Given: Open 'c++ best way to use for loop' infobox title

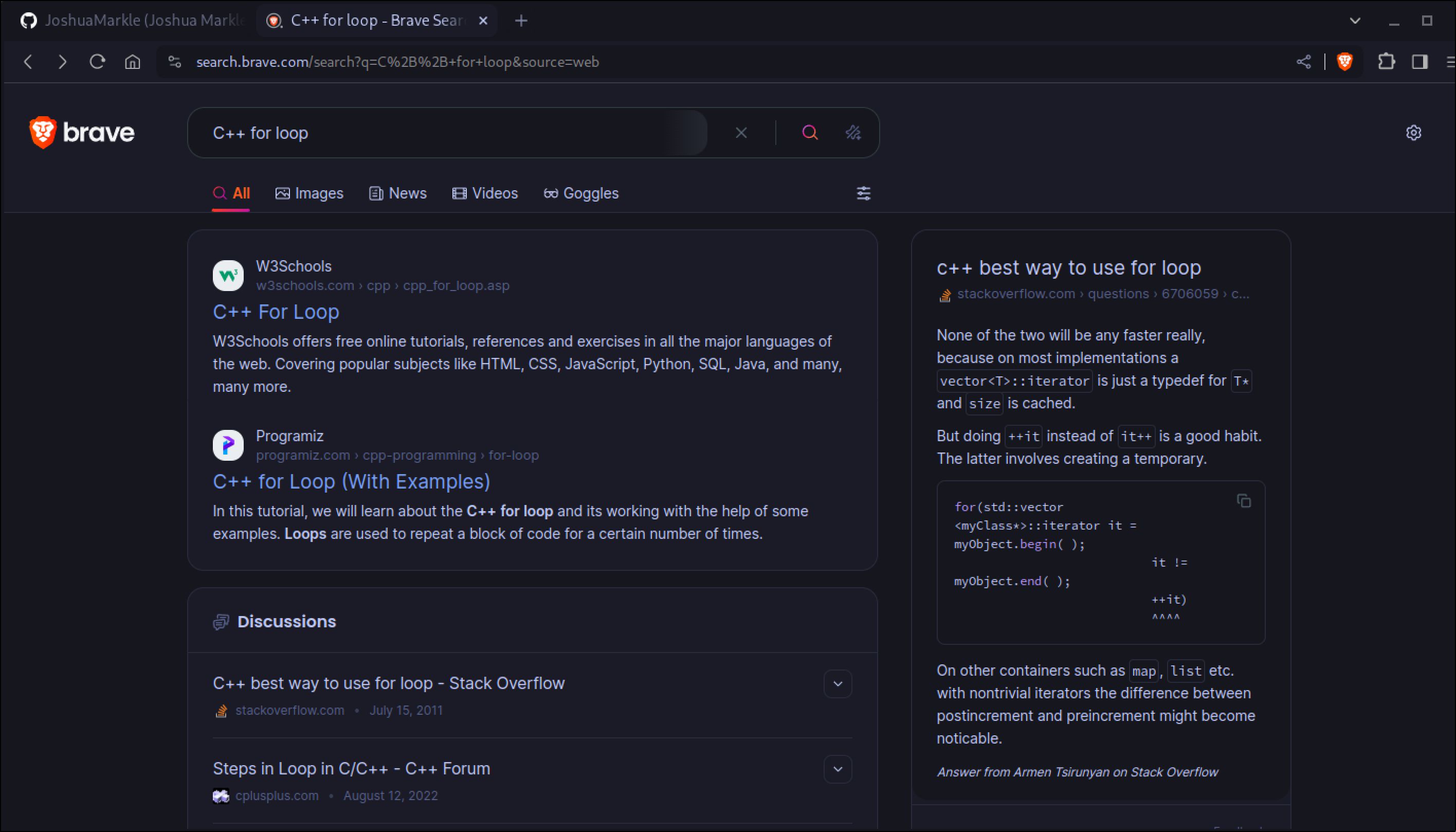Looking at the screenshot, I should [1069, 267].
